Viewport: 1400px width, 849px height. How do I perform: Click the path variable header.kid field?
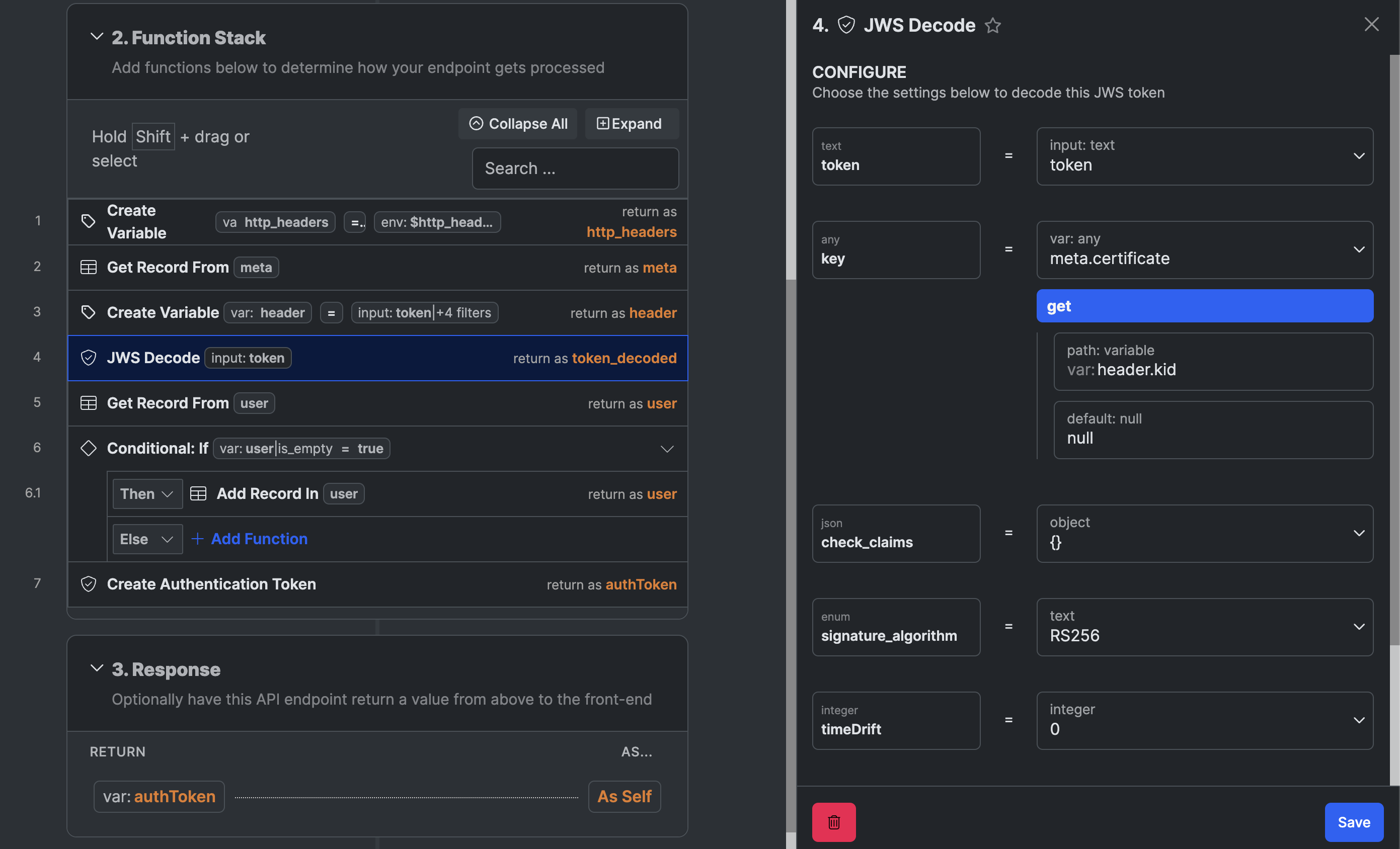1213,361
